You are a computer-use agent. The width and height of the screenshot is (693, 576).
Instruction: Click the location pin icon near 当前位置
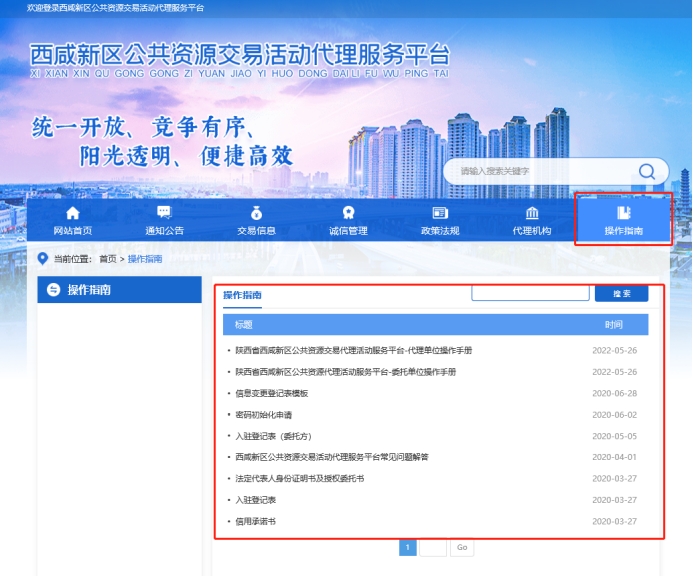[42, 259]
